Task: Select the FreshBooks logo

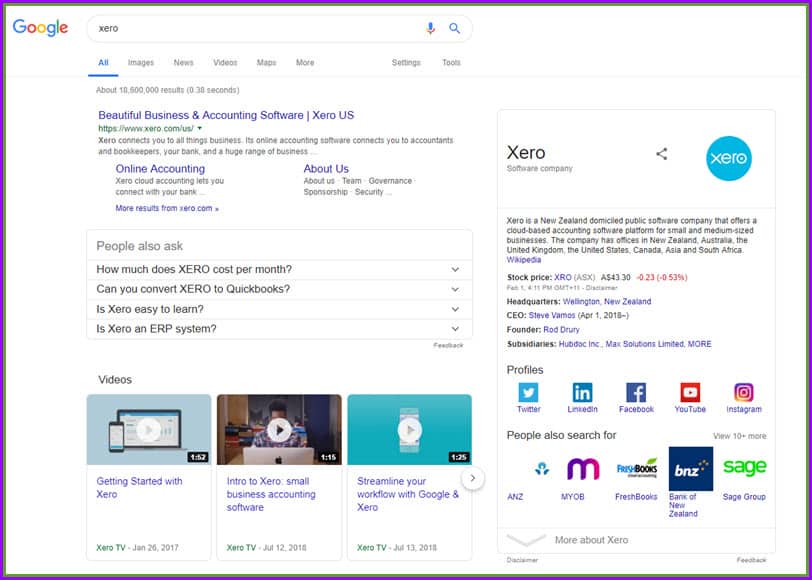Action: pyautogui.click(x=637, y=469)
